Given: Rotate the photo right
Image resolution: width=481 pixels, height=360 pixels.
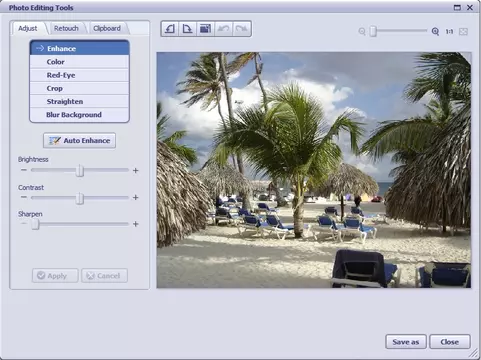Looking at the screenshot, I should [188, 29].
